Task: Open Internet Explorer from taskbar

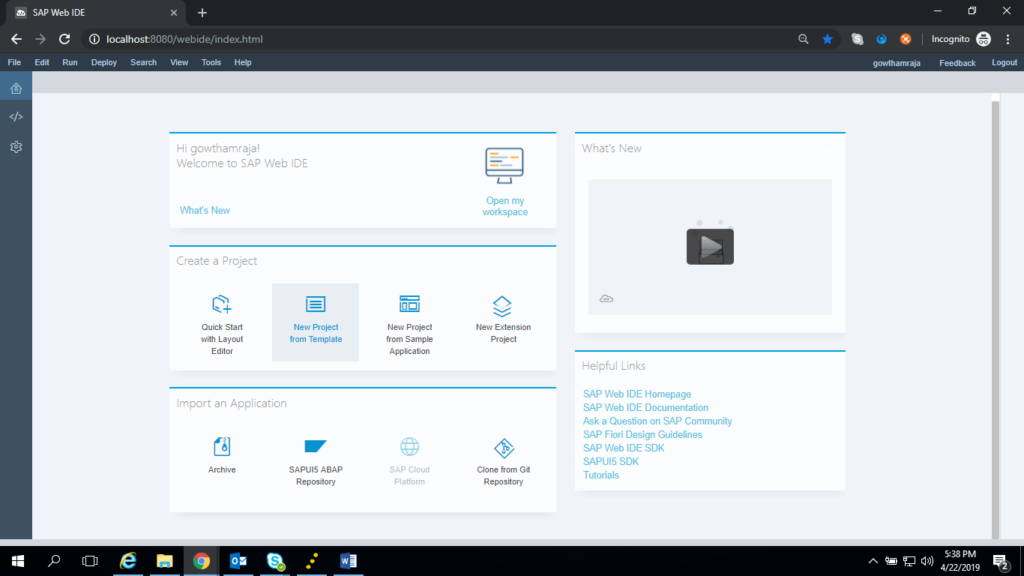Action: tap(128, 561)
